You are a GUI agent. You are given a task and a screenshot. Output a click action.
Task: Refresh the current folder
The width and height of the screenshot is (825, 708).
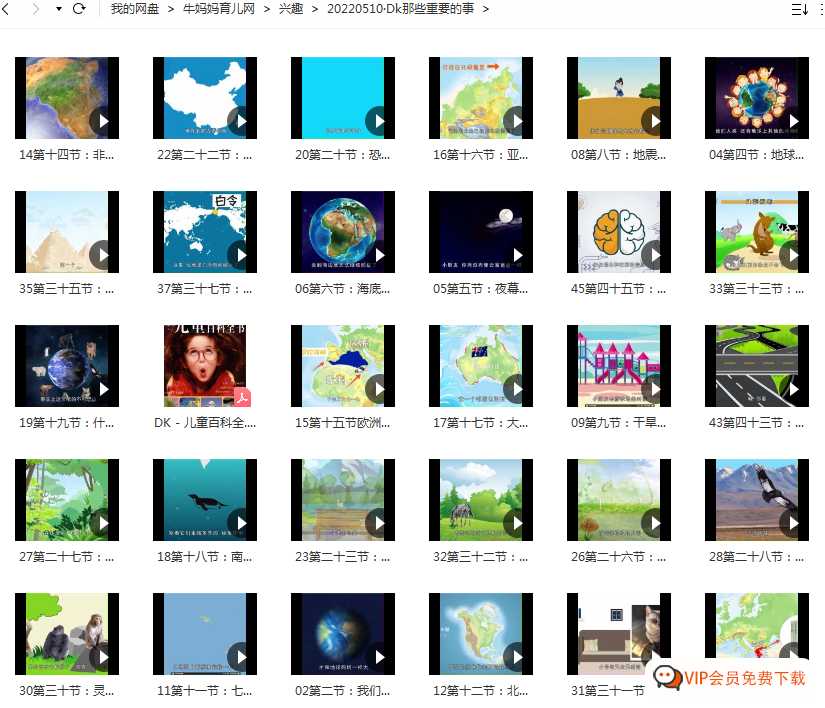pos(79,9)
